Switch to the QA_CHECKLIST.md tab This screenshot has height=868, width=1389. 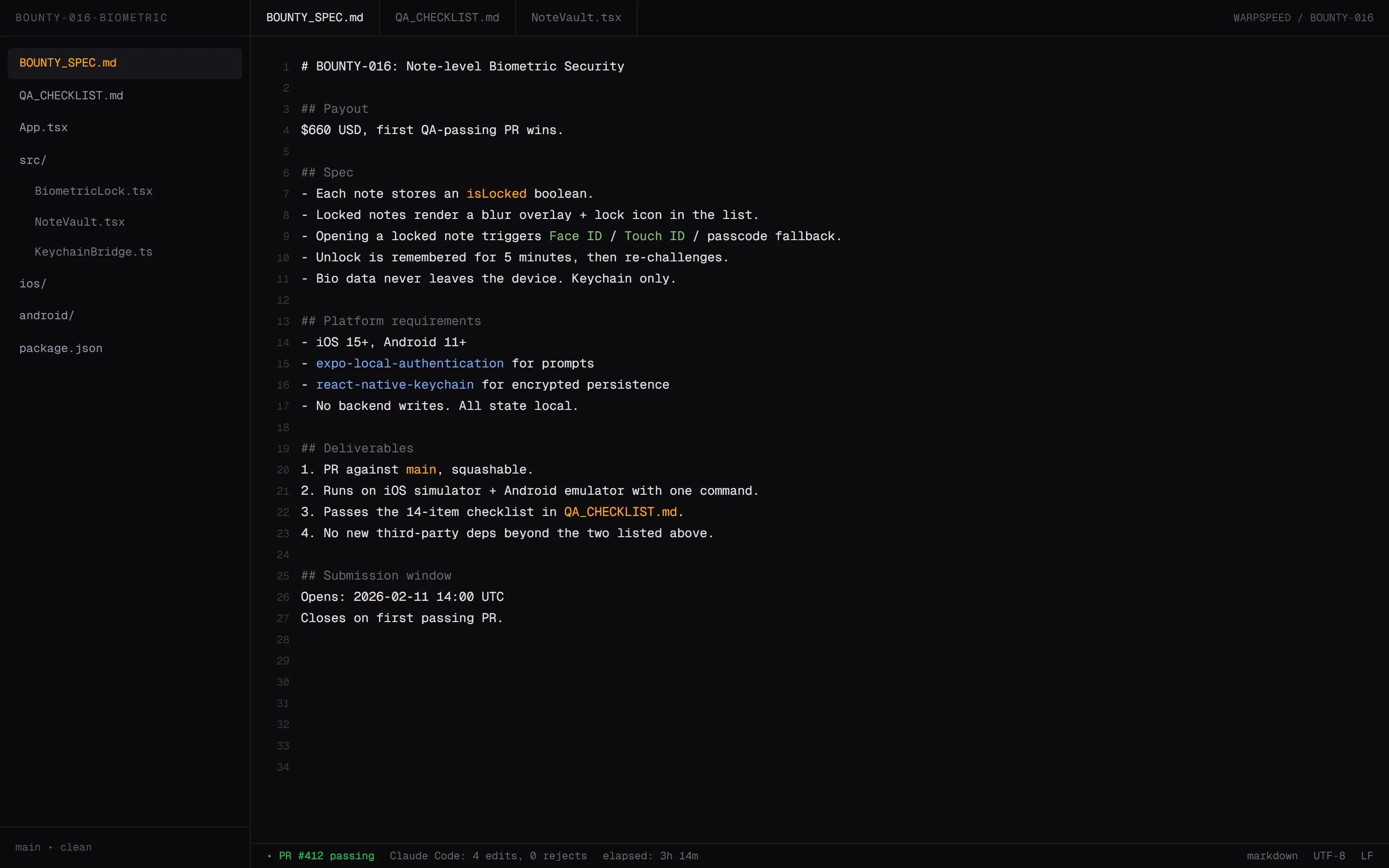446,17
